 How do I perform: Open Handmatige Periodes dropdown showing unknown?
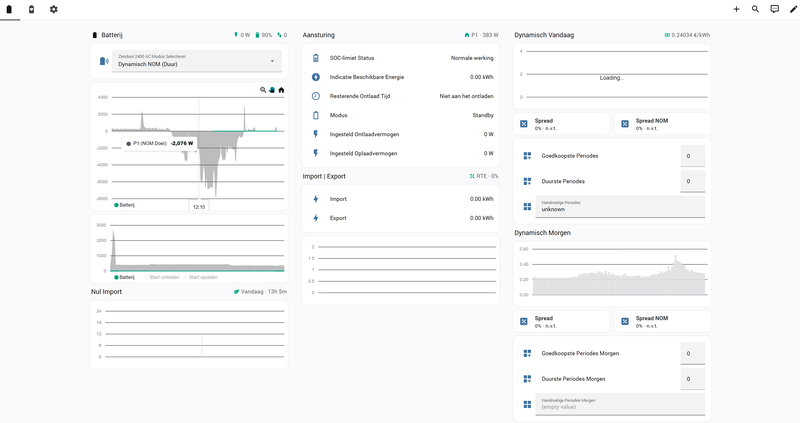point(620,207)
